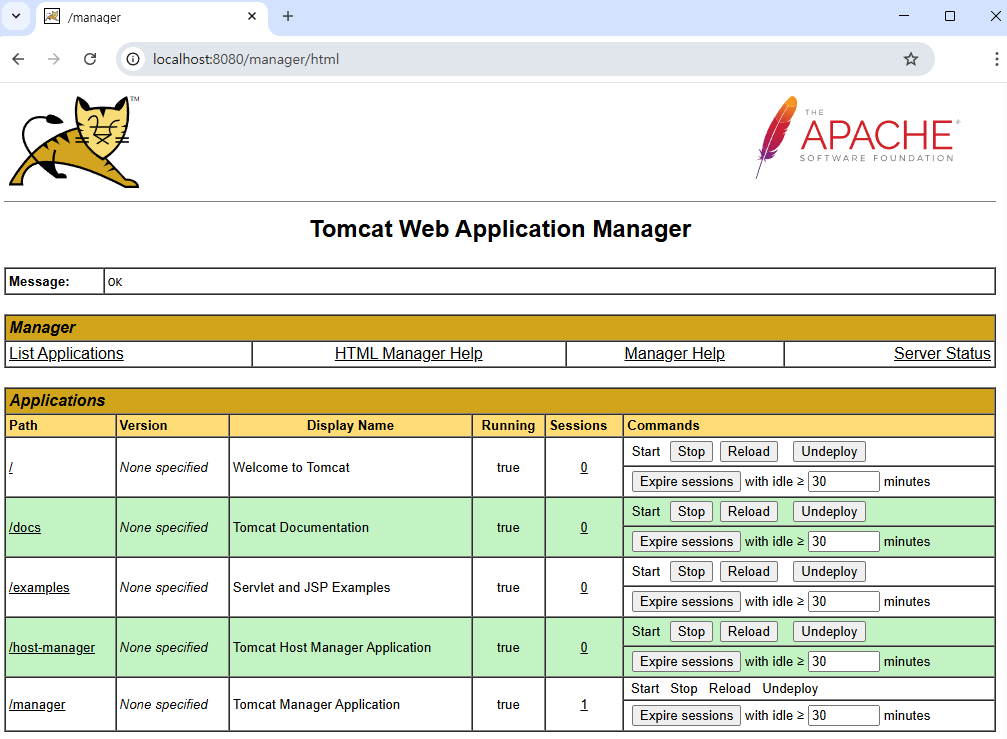This screenshot has height=739, width=1007.
Task: Click sessions count 1 for /manager
Action: (584, 705)
